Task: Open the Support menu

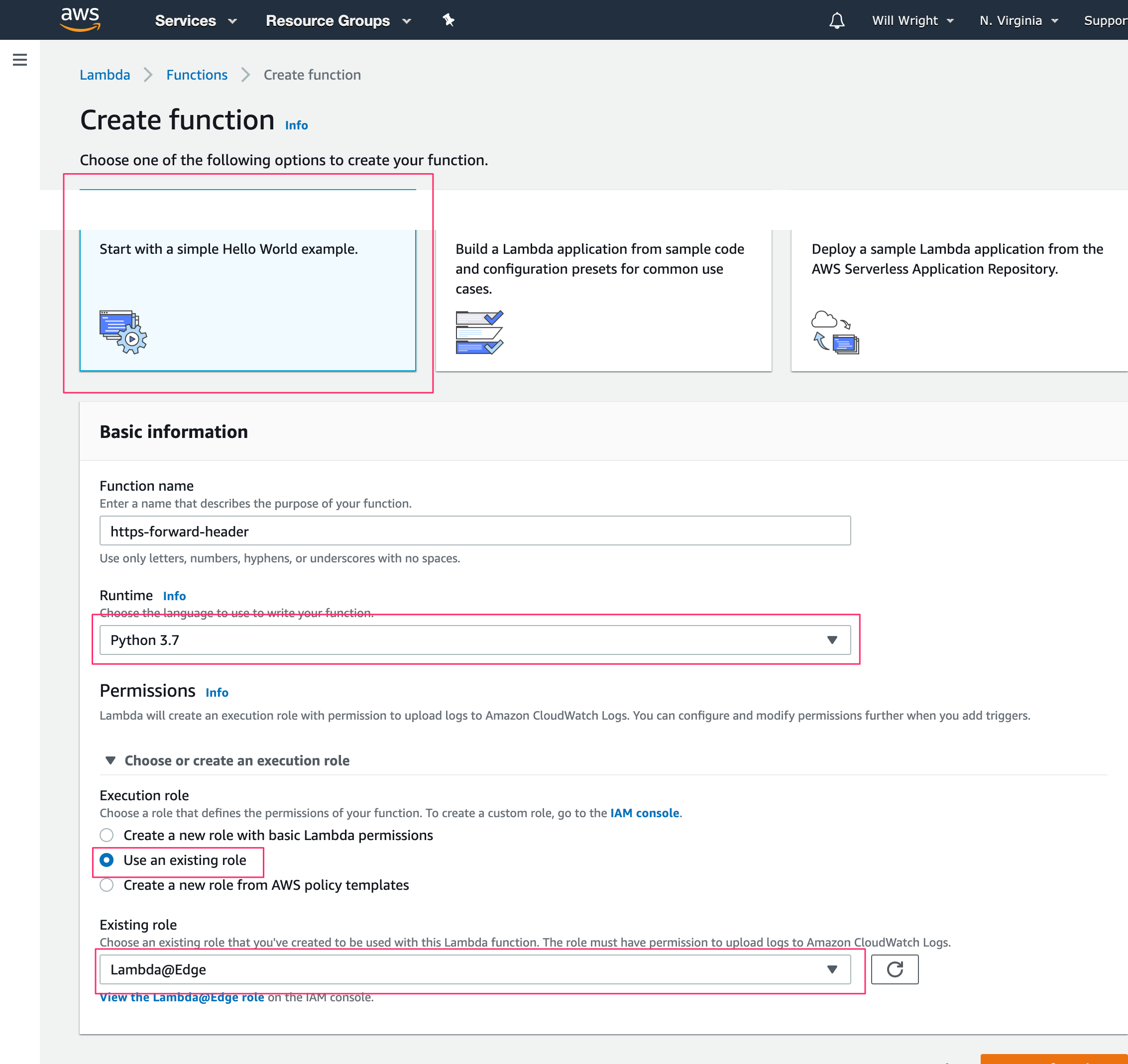Action: pyautogui.click(x=1105, y=20)
